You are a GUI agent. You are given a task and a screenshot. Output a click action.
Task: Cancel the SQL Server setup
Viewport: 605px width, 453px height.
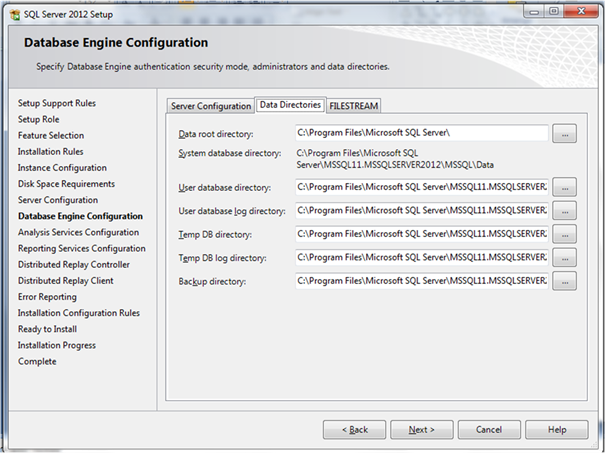489,429
